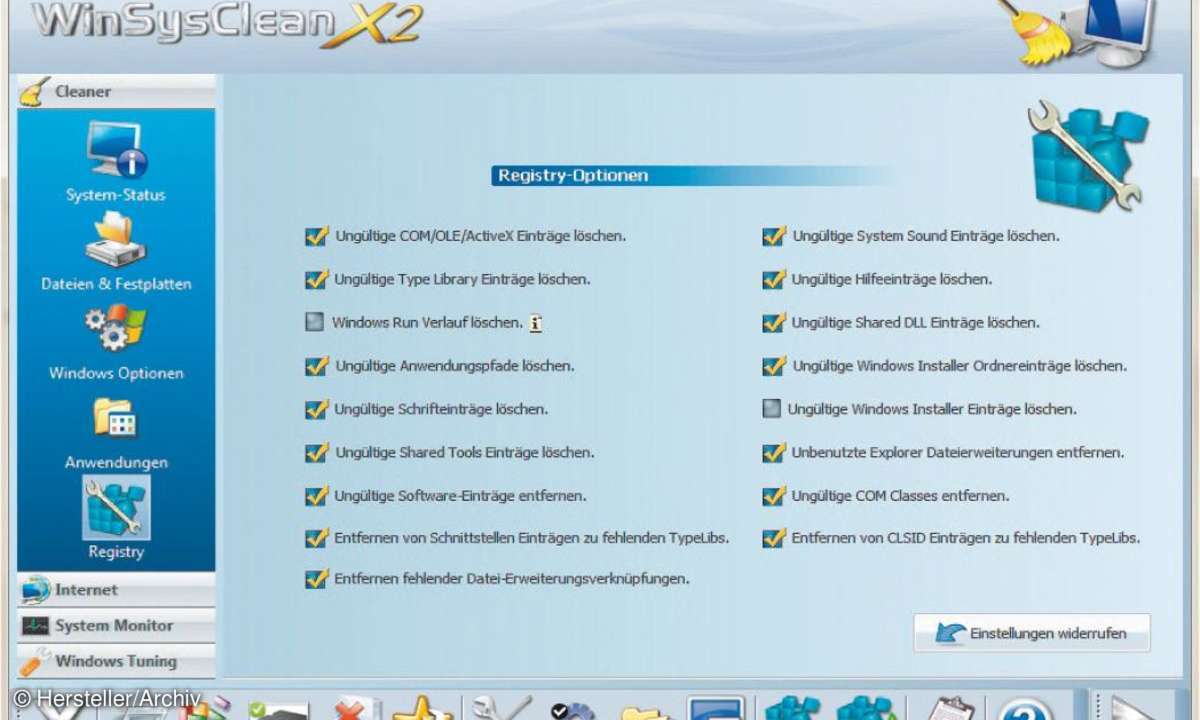Toggle Entfernen von Schnittstellen Einträgen checkbox
The width and height of the screenshot is (1200, 720).
tap(316, 538)
